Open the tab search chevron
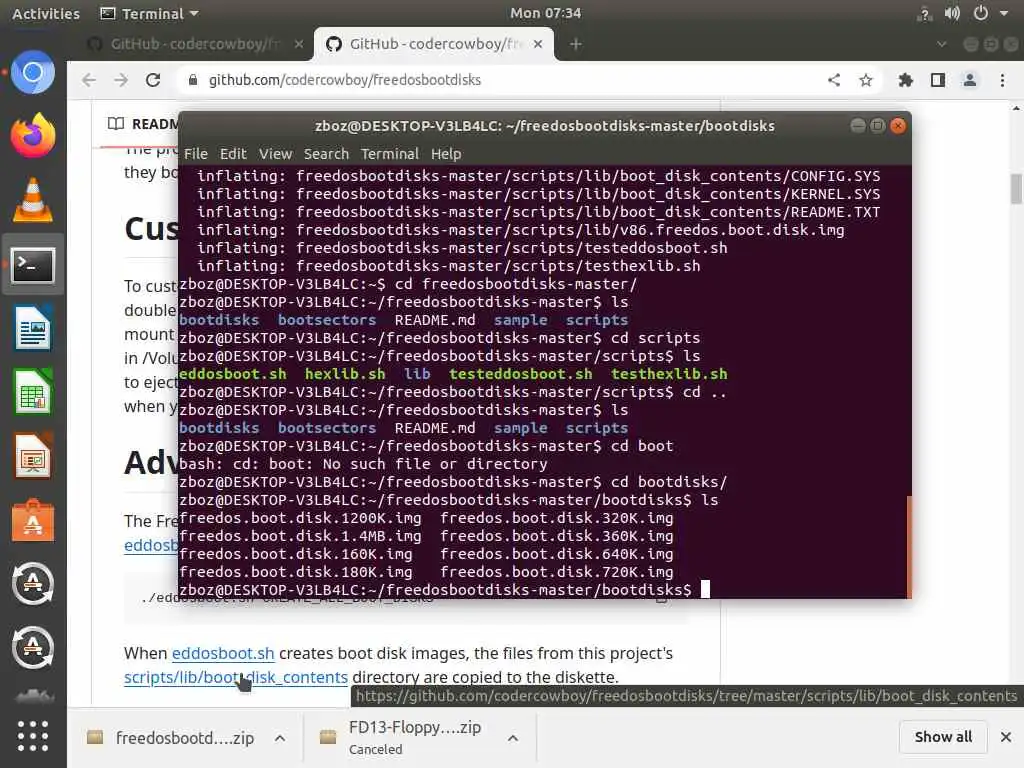The image size is (1024, 768). point(941,44)
